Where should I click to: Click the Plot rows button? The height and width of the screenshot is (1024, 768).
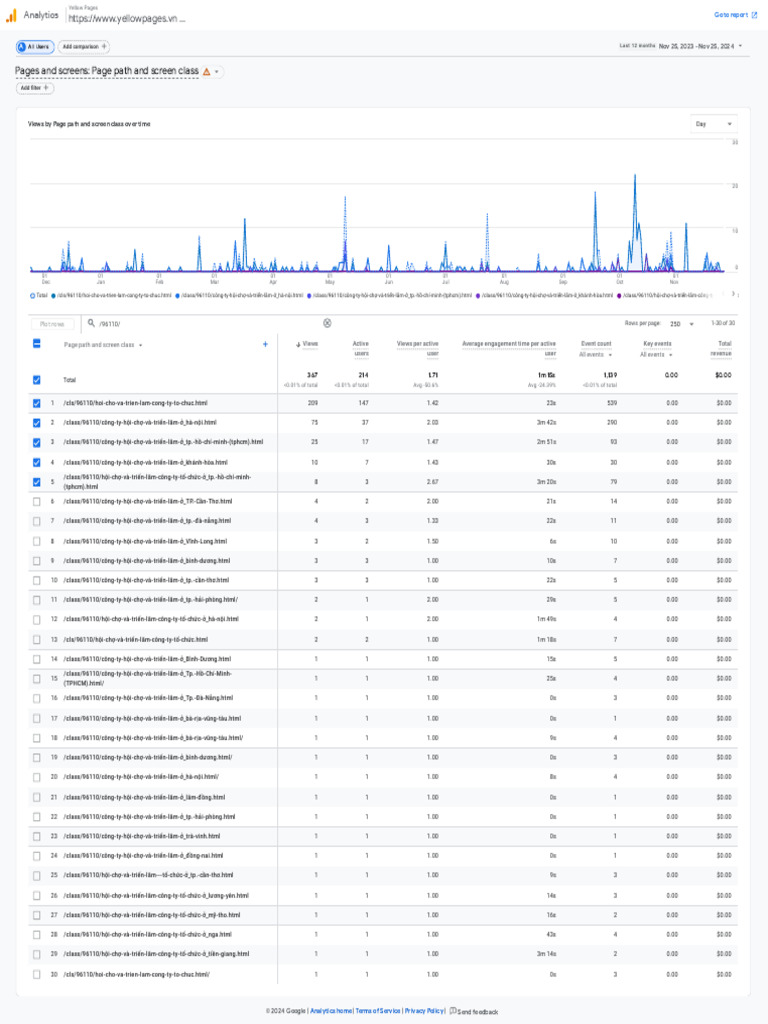point(52,324)
